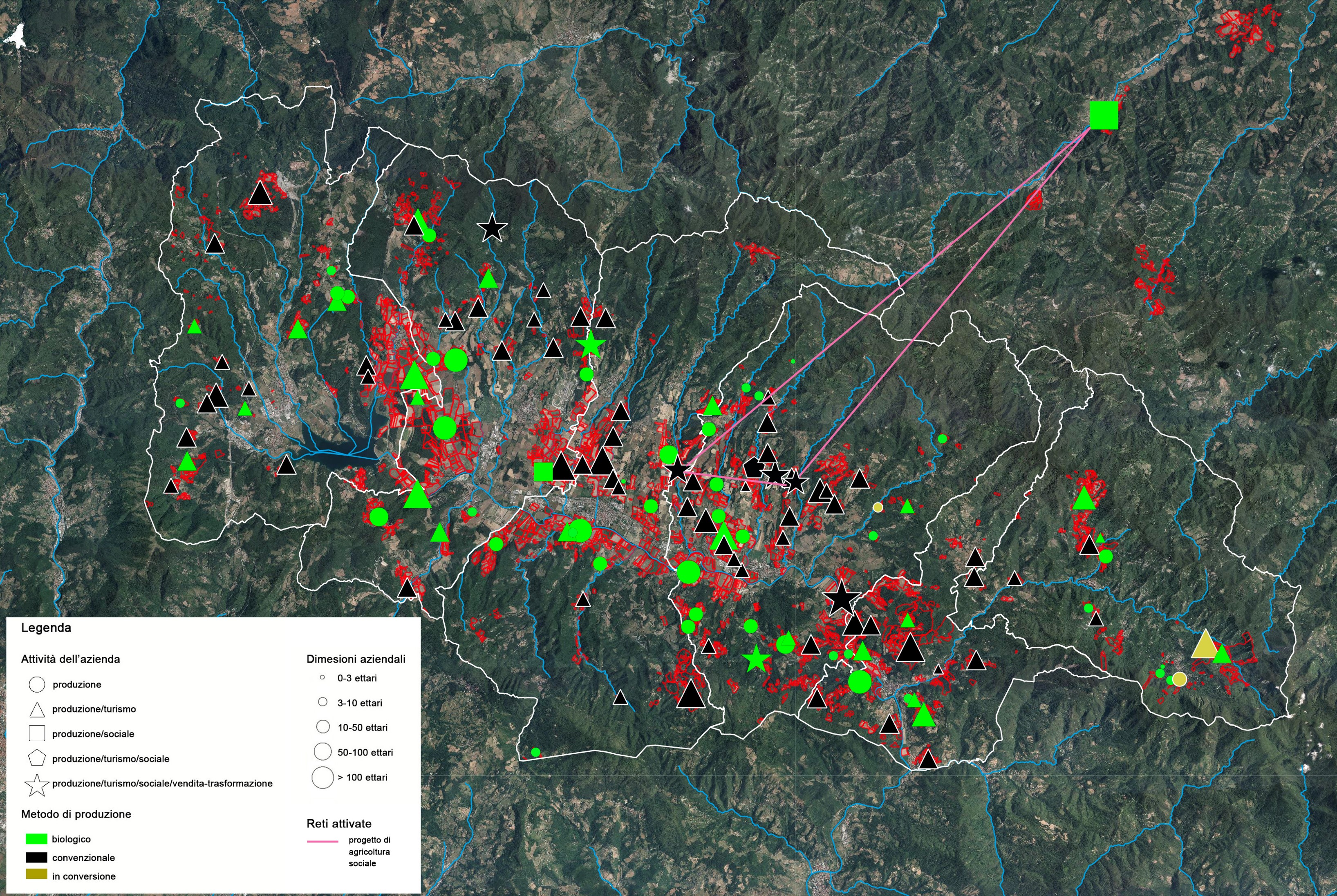This screenshot has height=896, width=1337.
Task: Click the 50-100 ettari size circle
Action: pyautogui.click(x=323, y=751)
